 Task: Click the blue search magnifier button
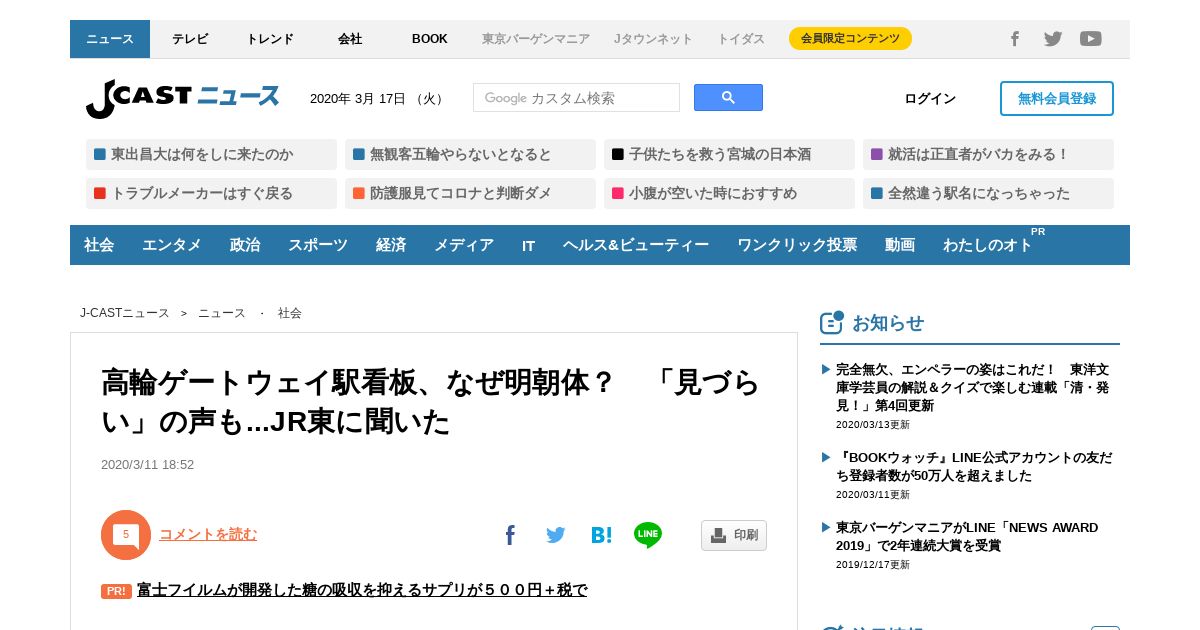(x=728, y=97)
